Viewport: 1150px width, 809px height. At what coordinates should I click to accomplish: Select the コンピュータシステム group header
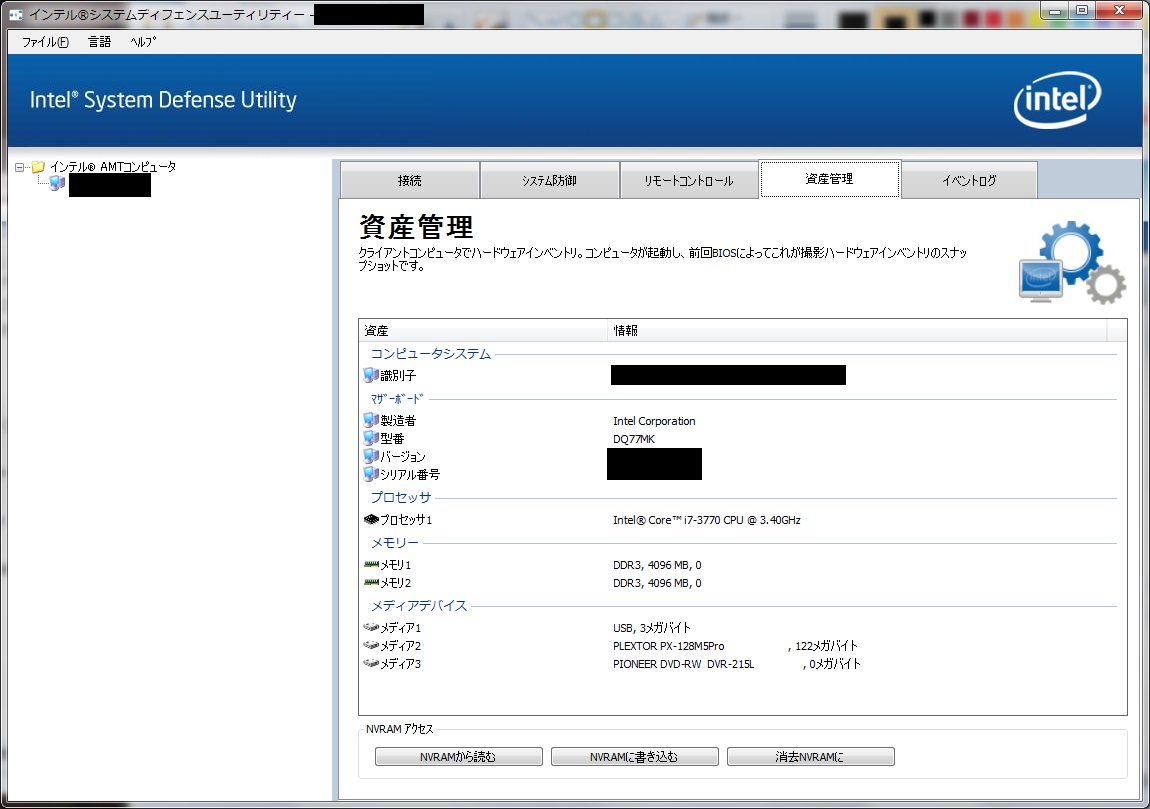coord(431,354)
